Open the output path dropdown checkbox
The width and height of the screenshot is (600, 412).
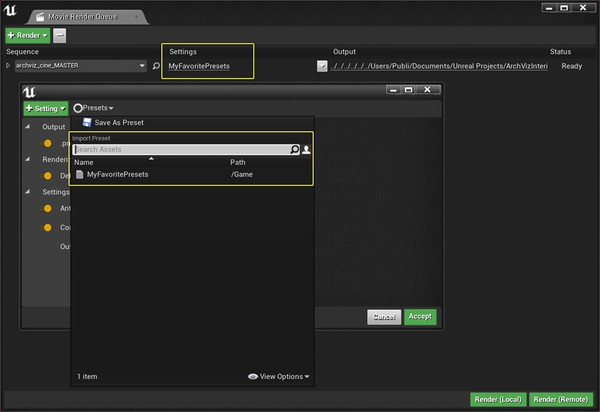322,66
